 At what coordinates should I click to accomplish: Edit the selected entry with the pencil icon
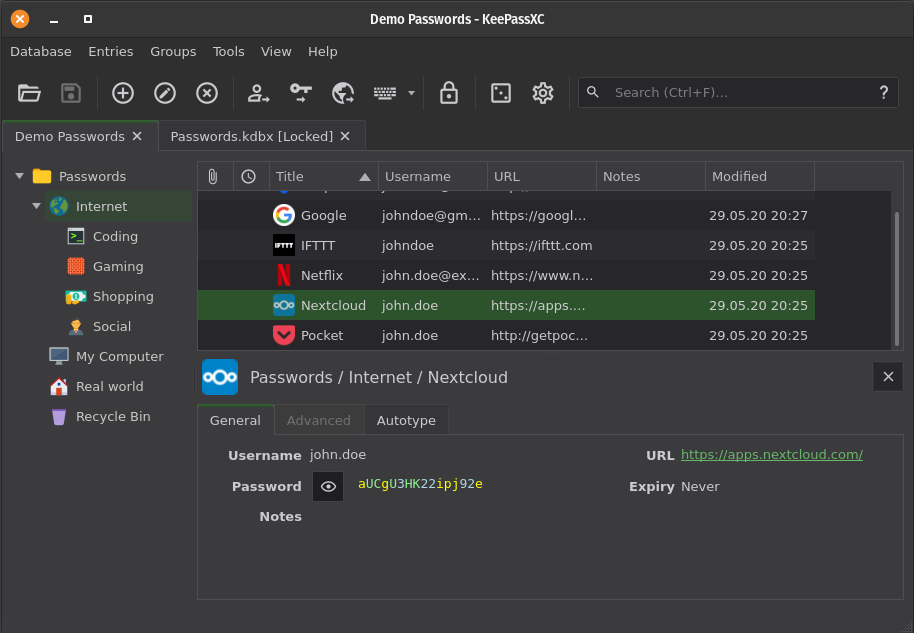pos(164,92)
